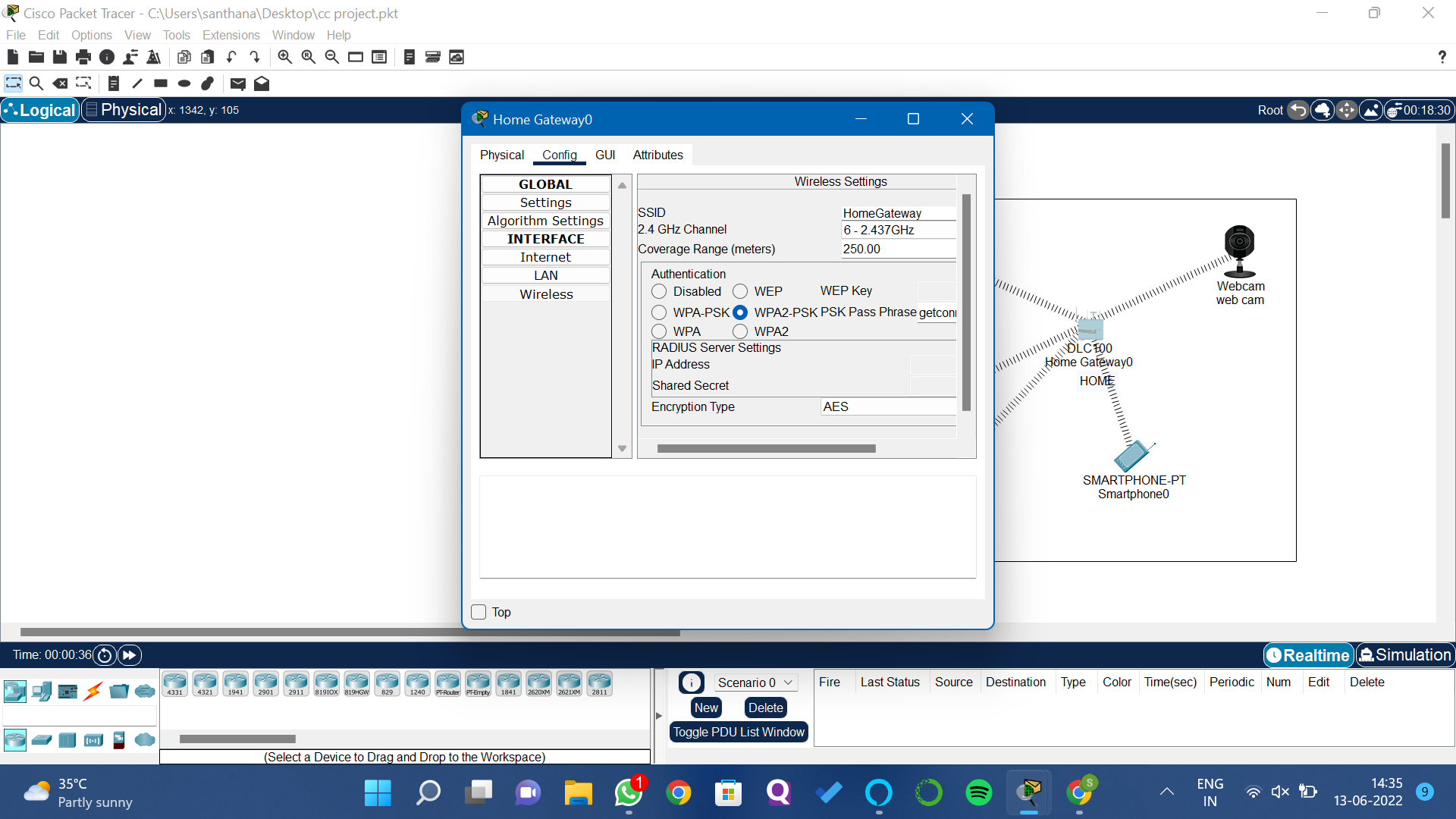Click the Print toolbar icon

pyautogui.click(x=83, y=57)
